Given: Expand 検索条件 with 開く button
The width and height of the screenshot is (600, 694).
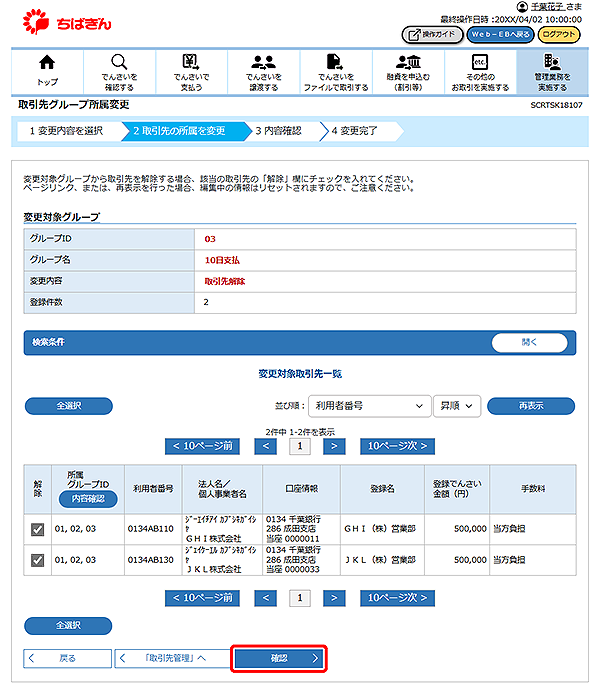Looking at the screenshot, I should click(530, 342).
